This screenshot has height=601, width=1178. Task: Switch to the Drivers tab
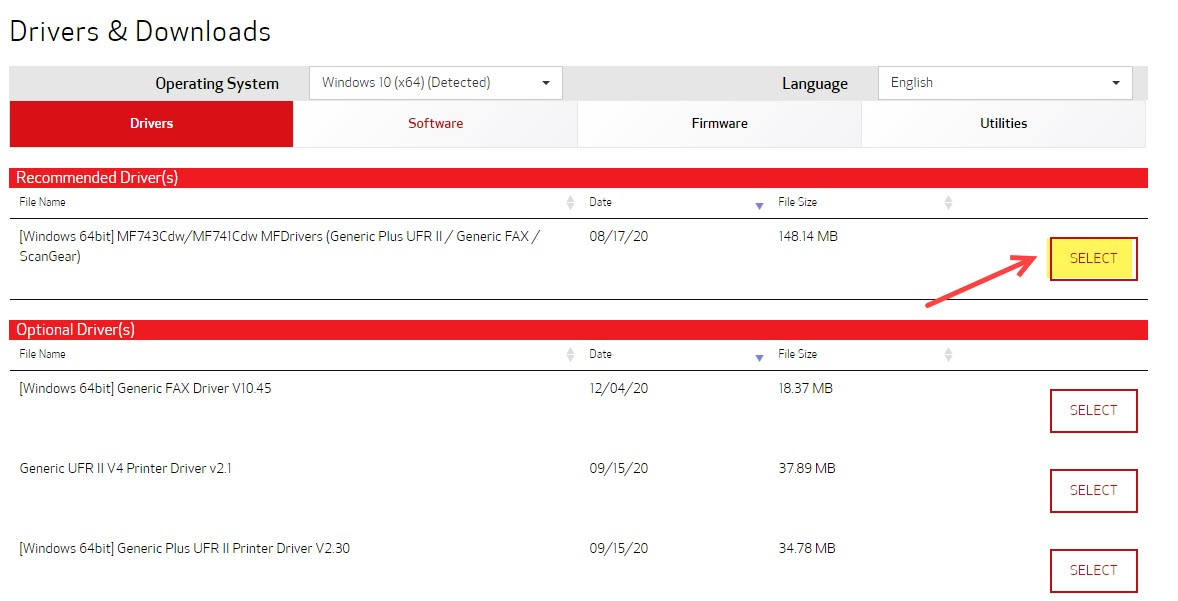(x=151, y=123)
